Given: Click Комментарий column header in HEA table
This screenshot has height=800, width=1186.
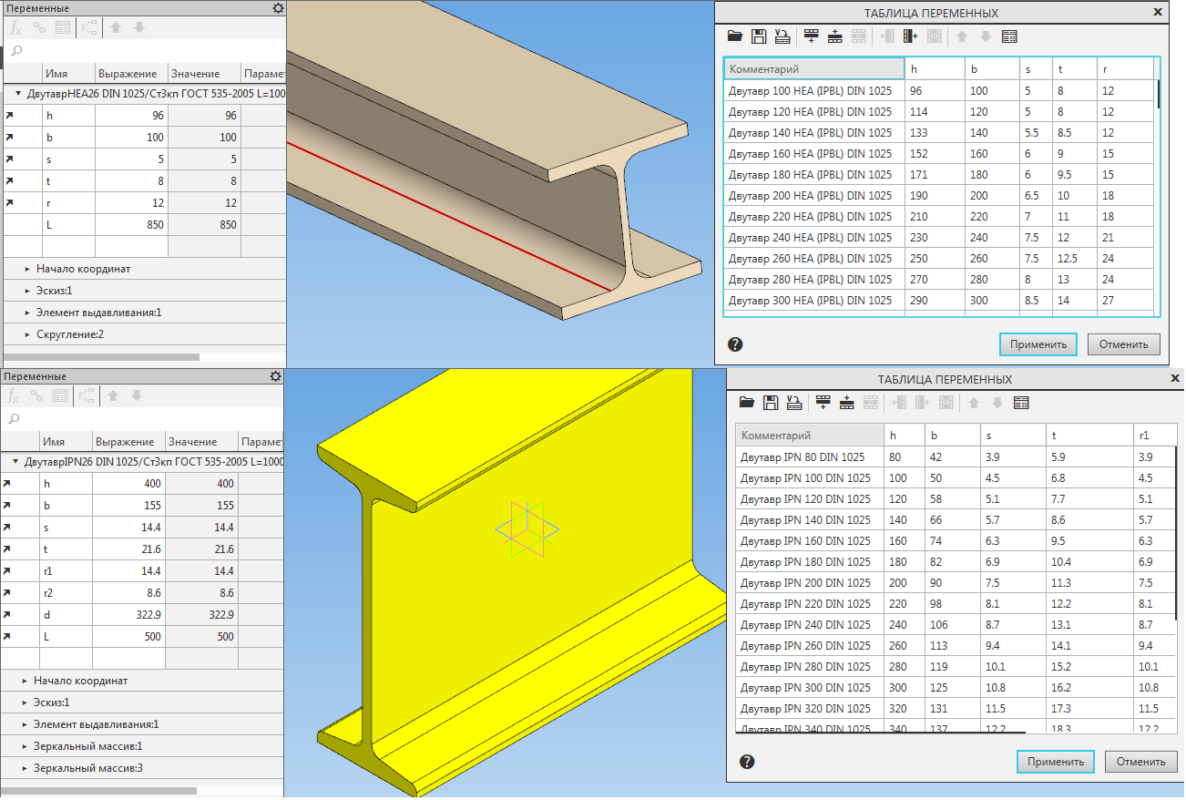Looking at the screenshot, I should click(x=814, y=69).
